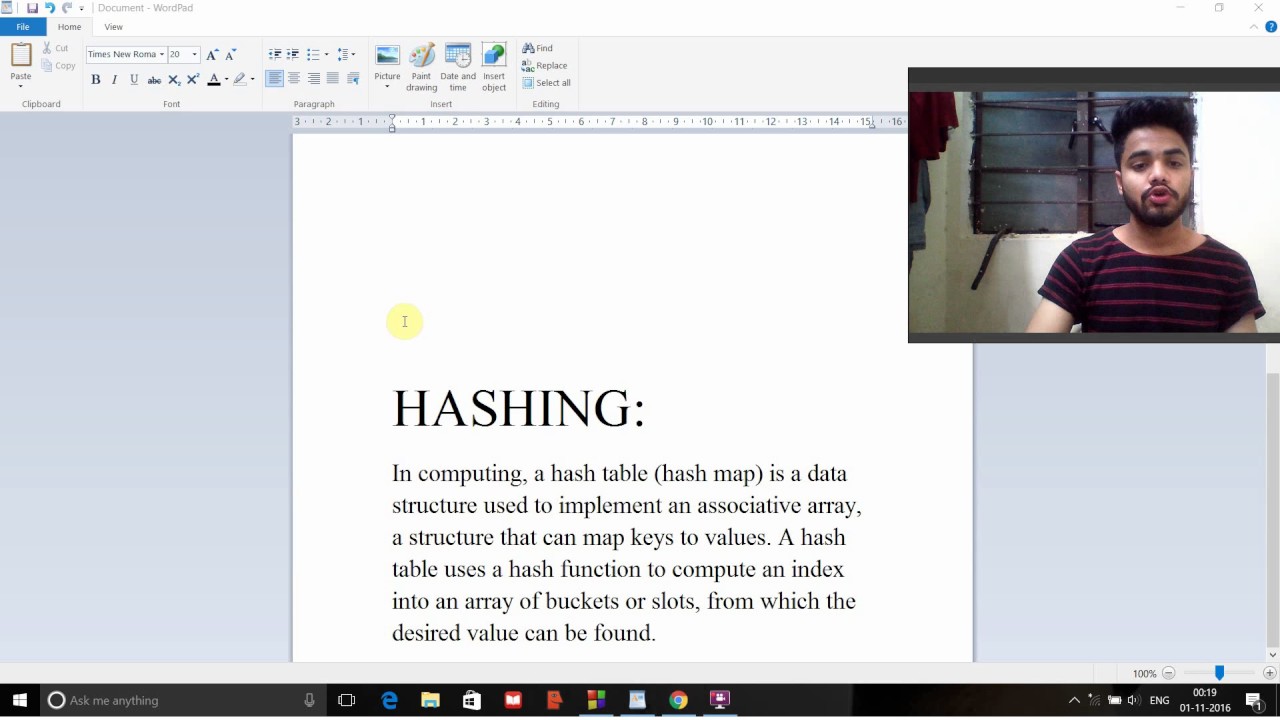Toggle italic formatting
Screen dimensions: 1280x720
115,79
